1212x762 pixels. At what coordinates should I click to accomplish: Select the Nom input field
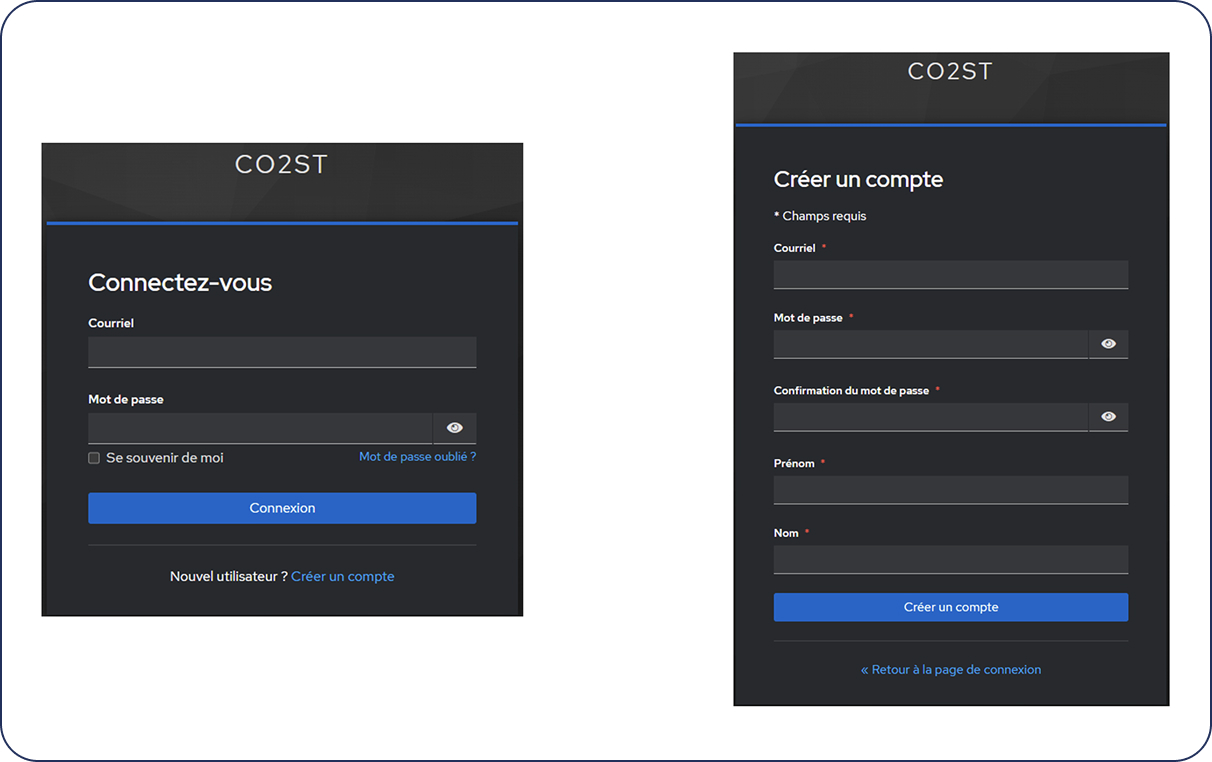pyautogui.click(x=950, y=560)
